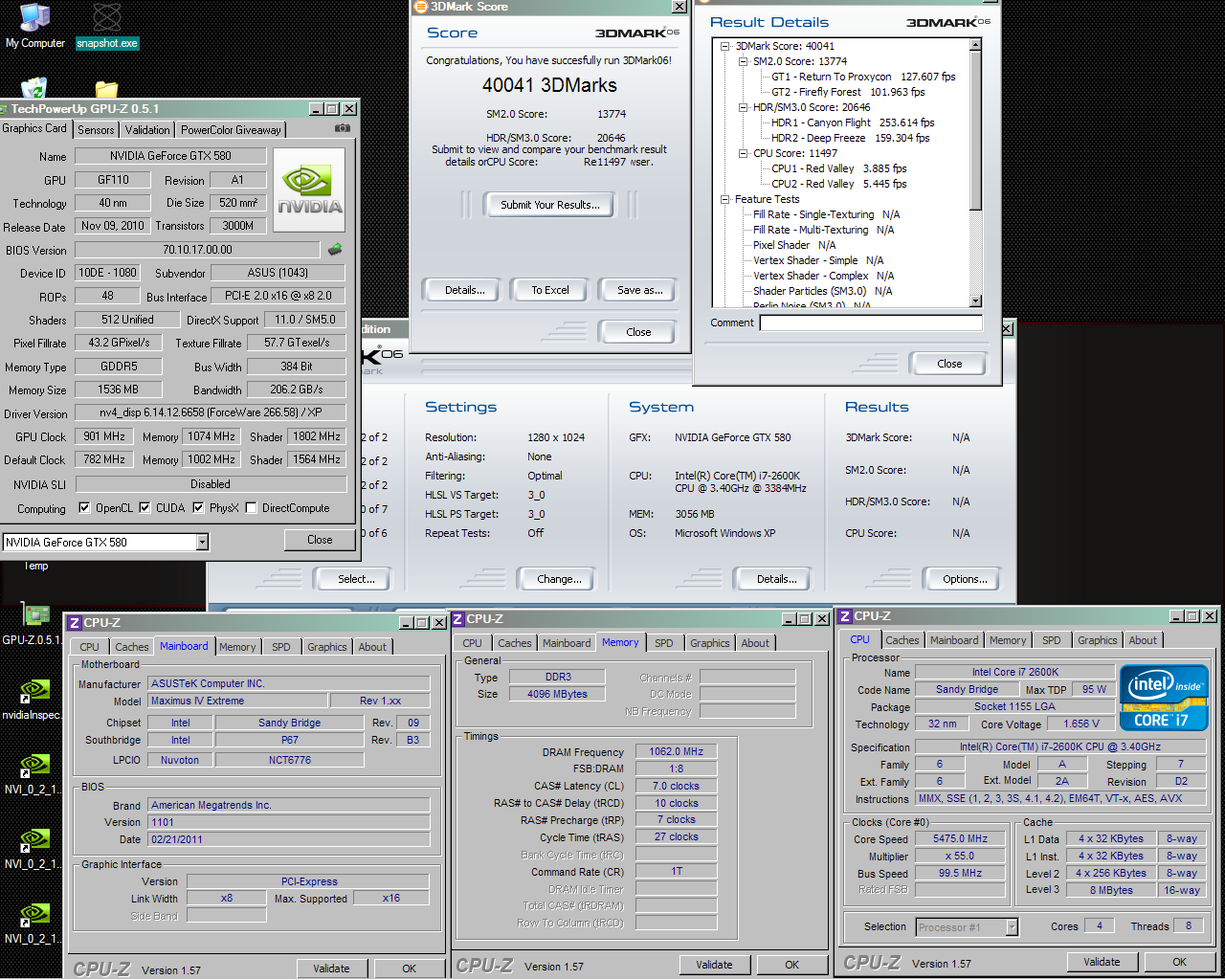Collapse the SM2.0 Score tree node
The height and width of the screenshot is (980, 1225).
[x=743, y=61]
